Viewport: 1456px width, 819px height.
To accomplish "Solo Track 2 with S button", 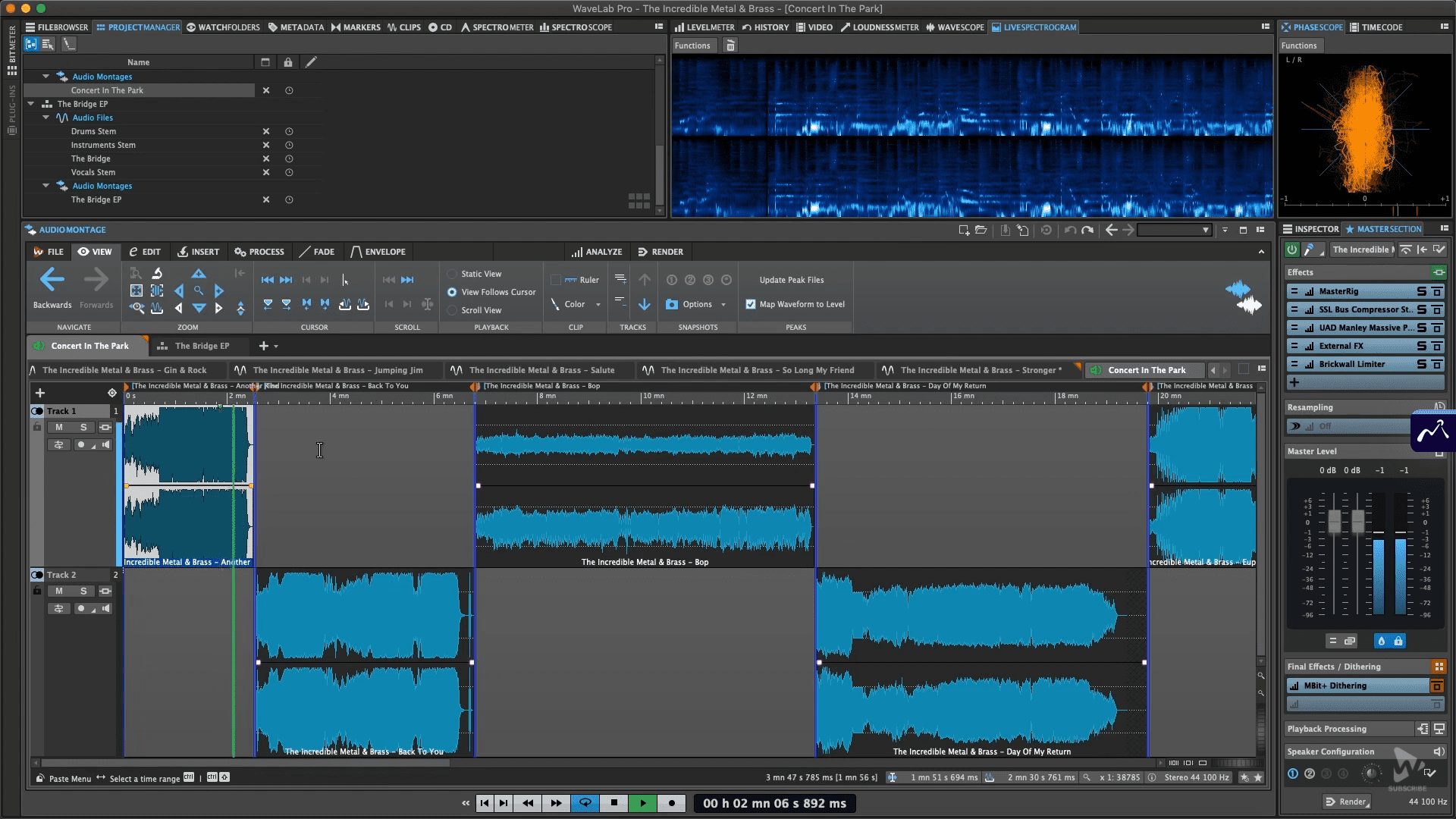I will (83, 591).
